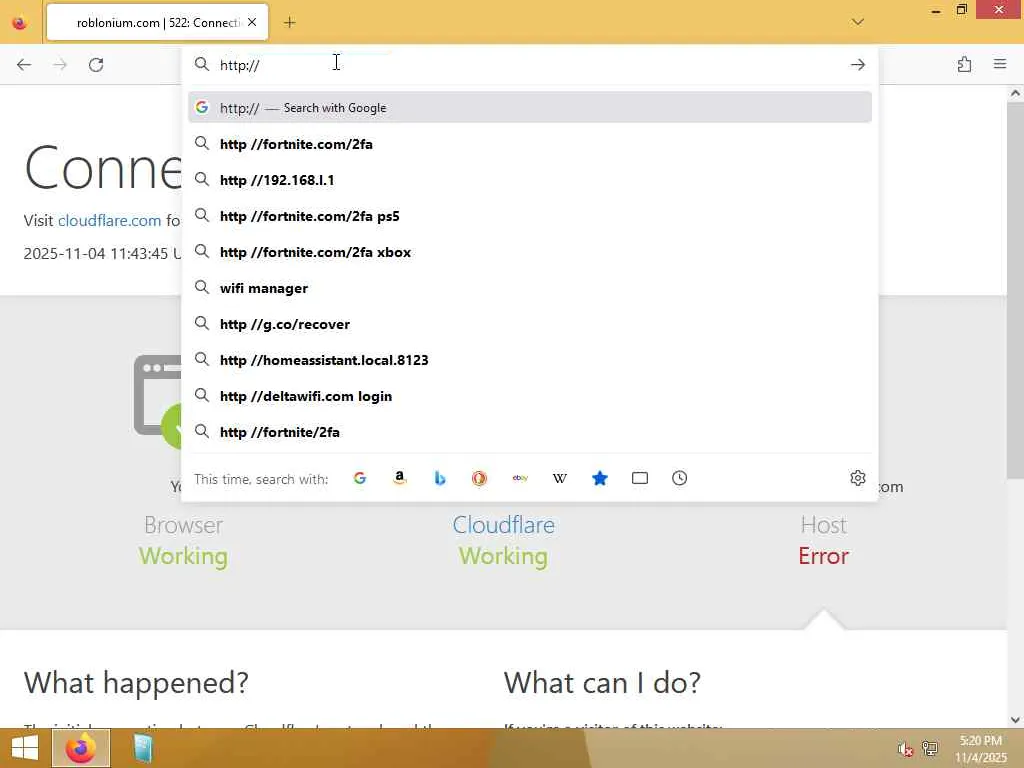Image resolution: width=1024 pixels, height=768 pixels.
Task: Open the cloudflare.com link
Action: [109, 220]
